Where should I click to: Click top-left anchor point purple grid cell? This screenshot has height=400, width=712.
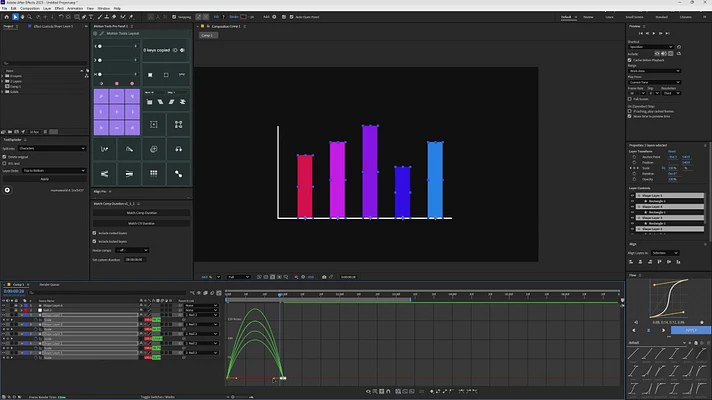[101, 96]
